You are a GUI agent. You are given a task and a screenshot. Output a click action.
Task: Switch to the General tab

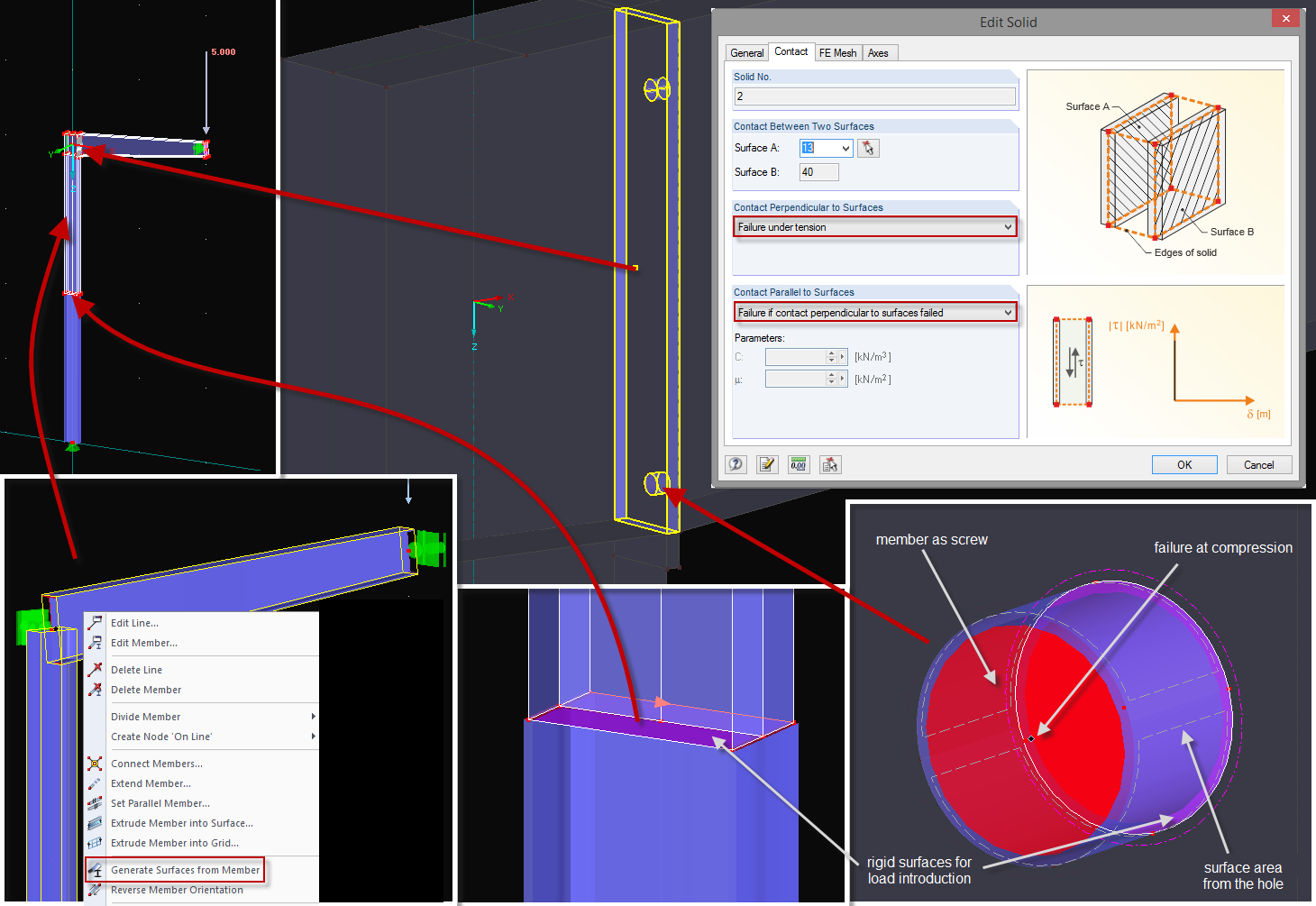point(746,52)
